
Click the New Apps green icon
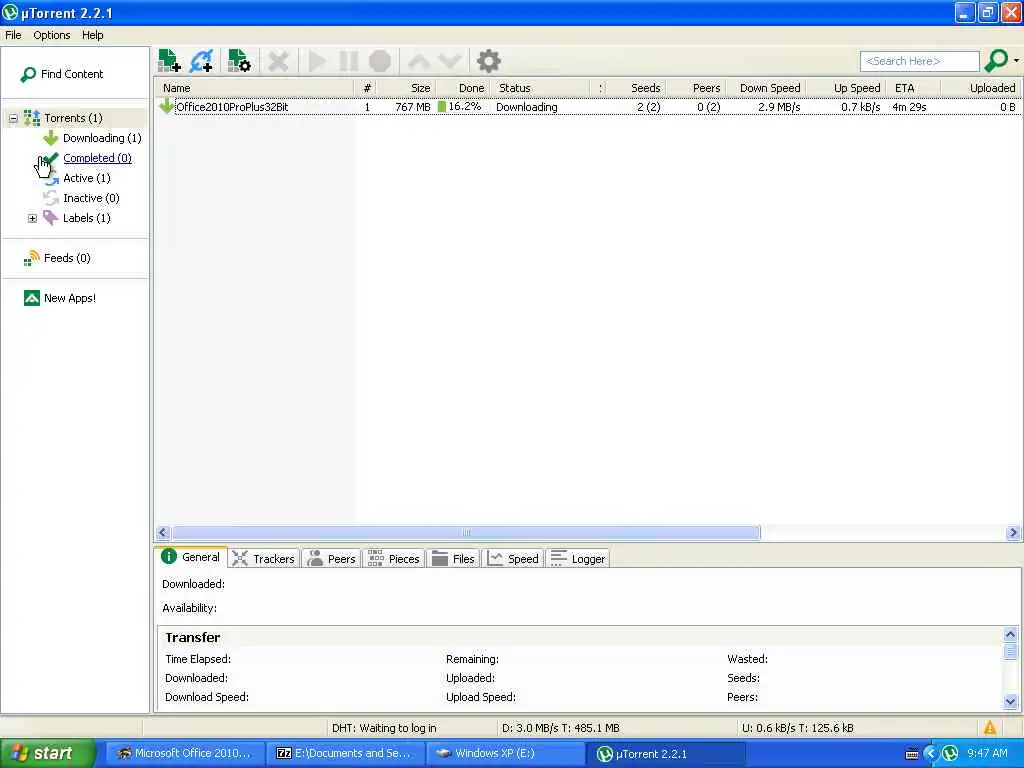tap(31, 298)
